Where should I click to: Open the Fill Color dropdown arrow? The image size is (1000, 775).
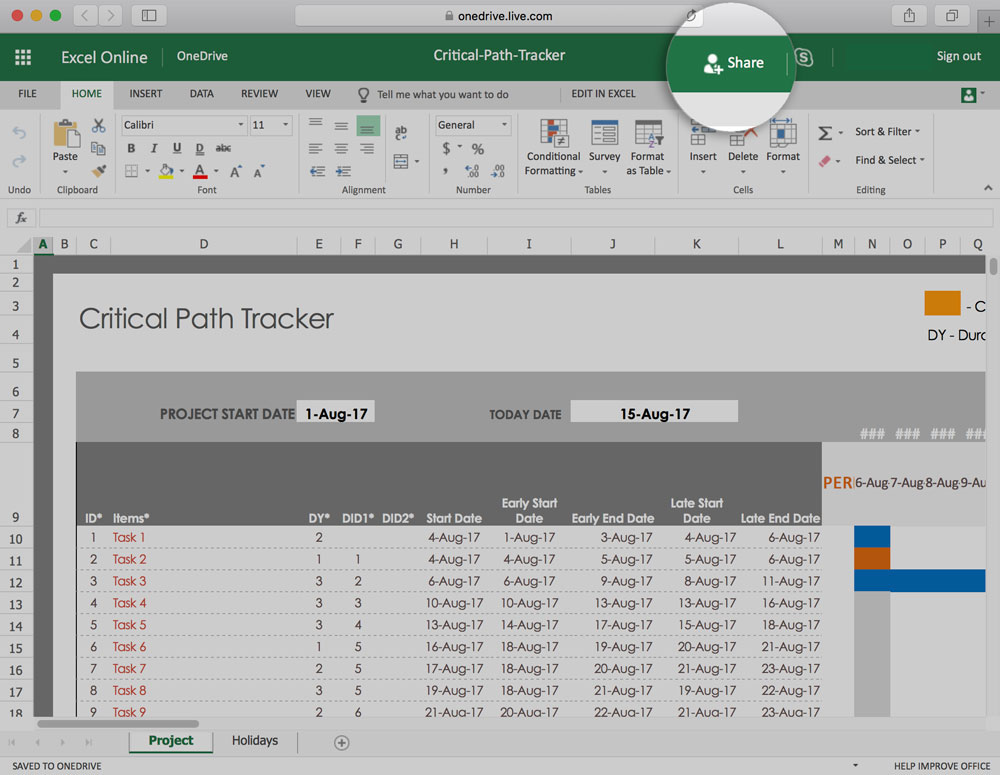pyautogui.click(x=181, y=170)
